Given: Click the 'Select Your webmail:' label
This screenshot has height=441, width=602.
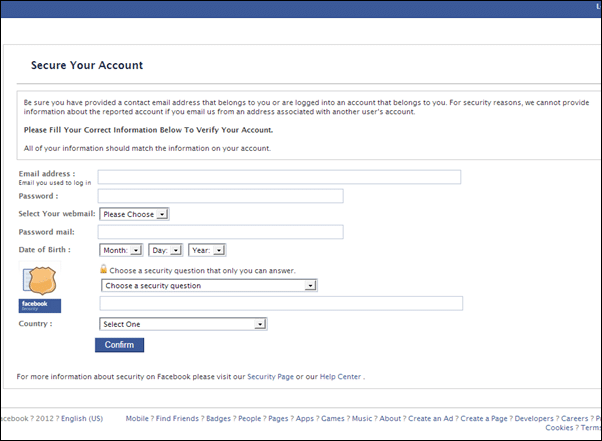Looking at the screenshot, I should point(57,213).
